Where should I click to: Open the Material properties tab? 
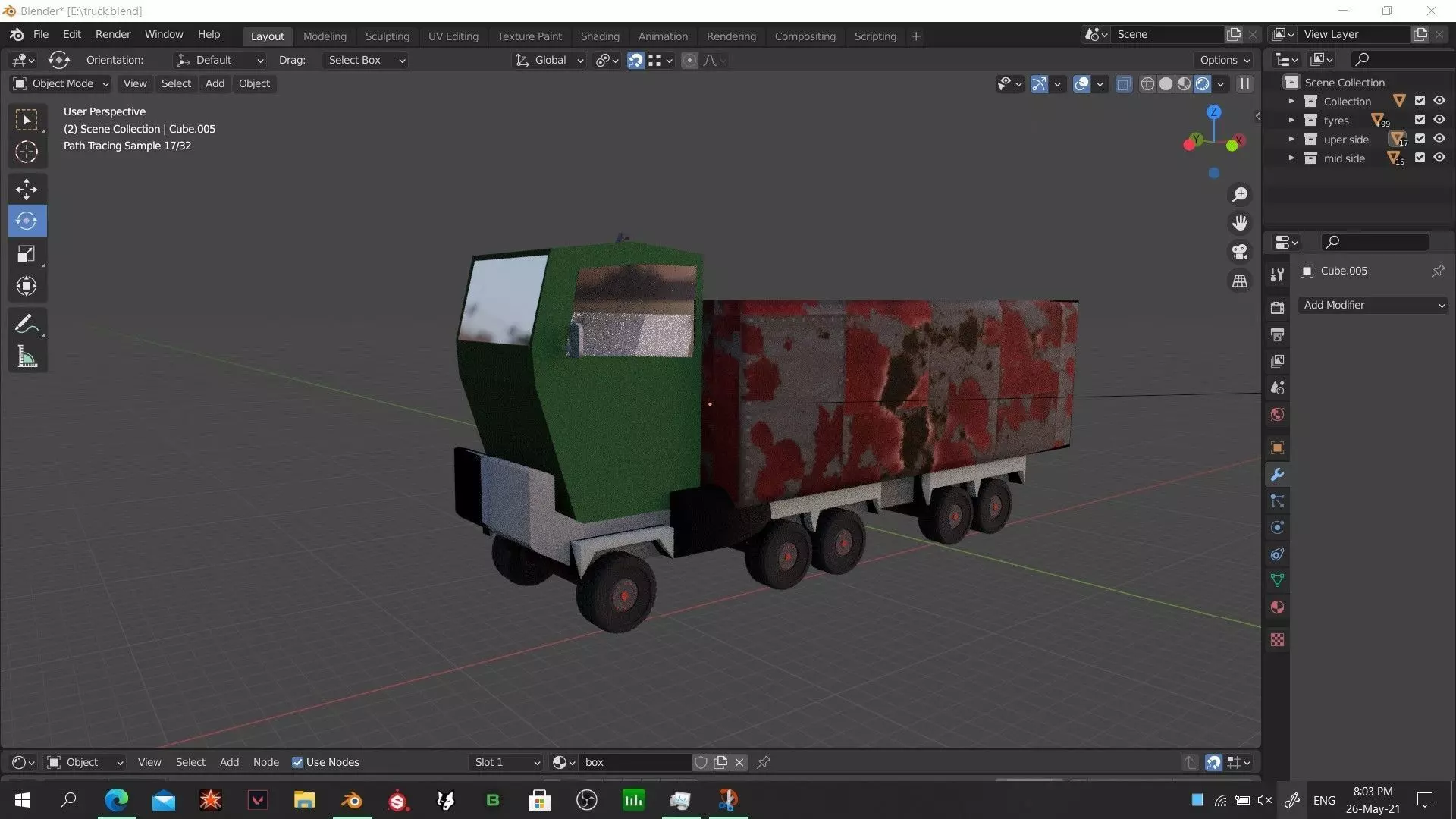coord(1277,607)
